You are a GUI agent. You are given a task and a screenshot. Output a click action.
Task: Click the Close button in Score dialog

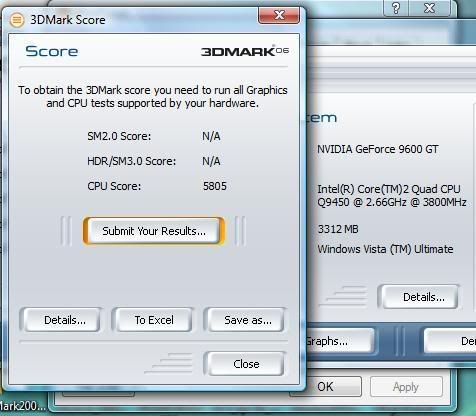(246, 364)
